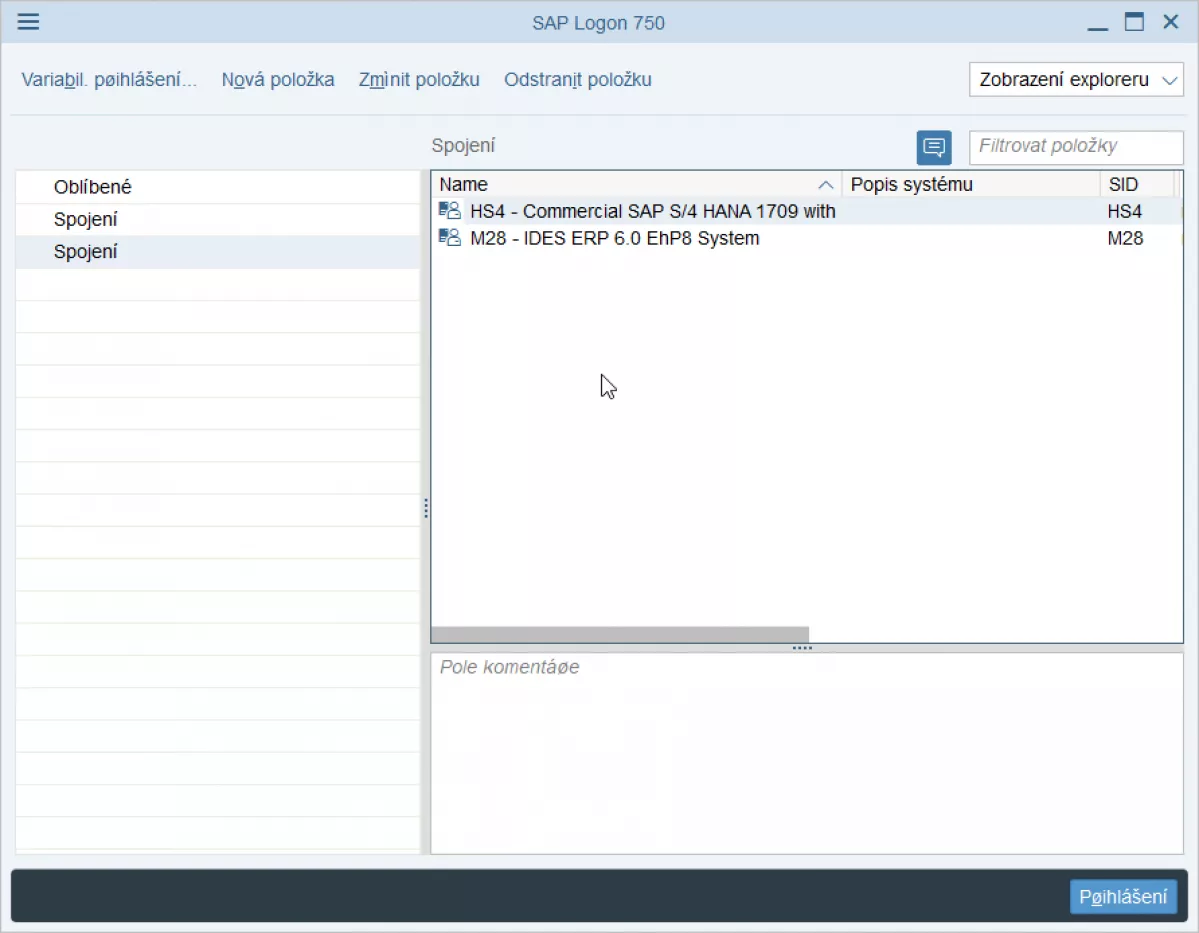Click Nová položka to add entry
The height and width of the screenshot is (933, 1199).
click(278, 80)
